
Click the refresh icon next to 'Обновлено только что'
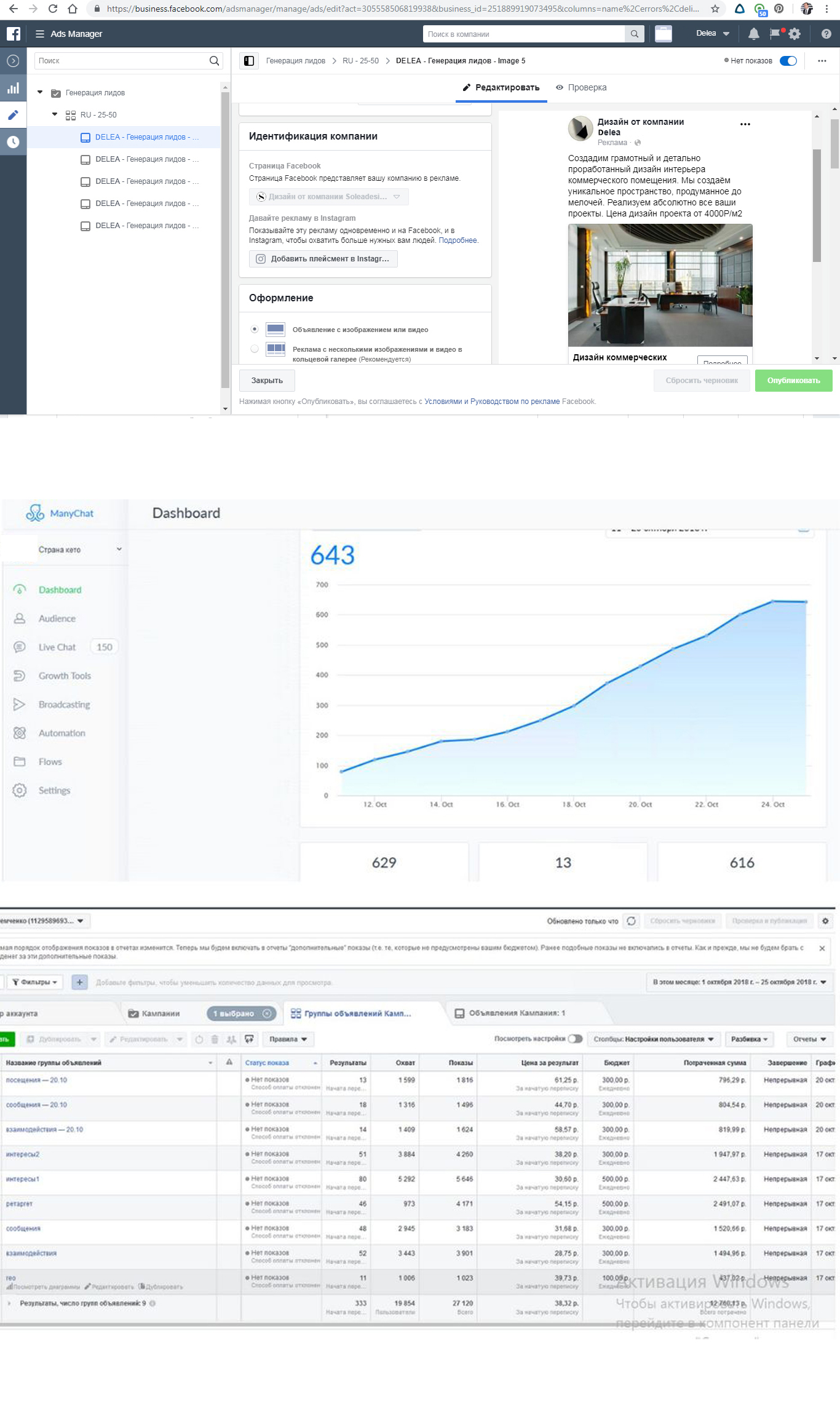click(631, 921)
